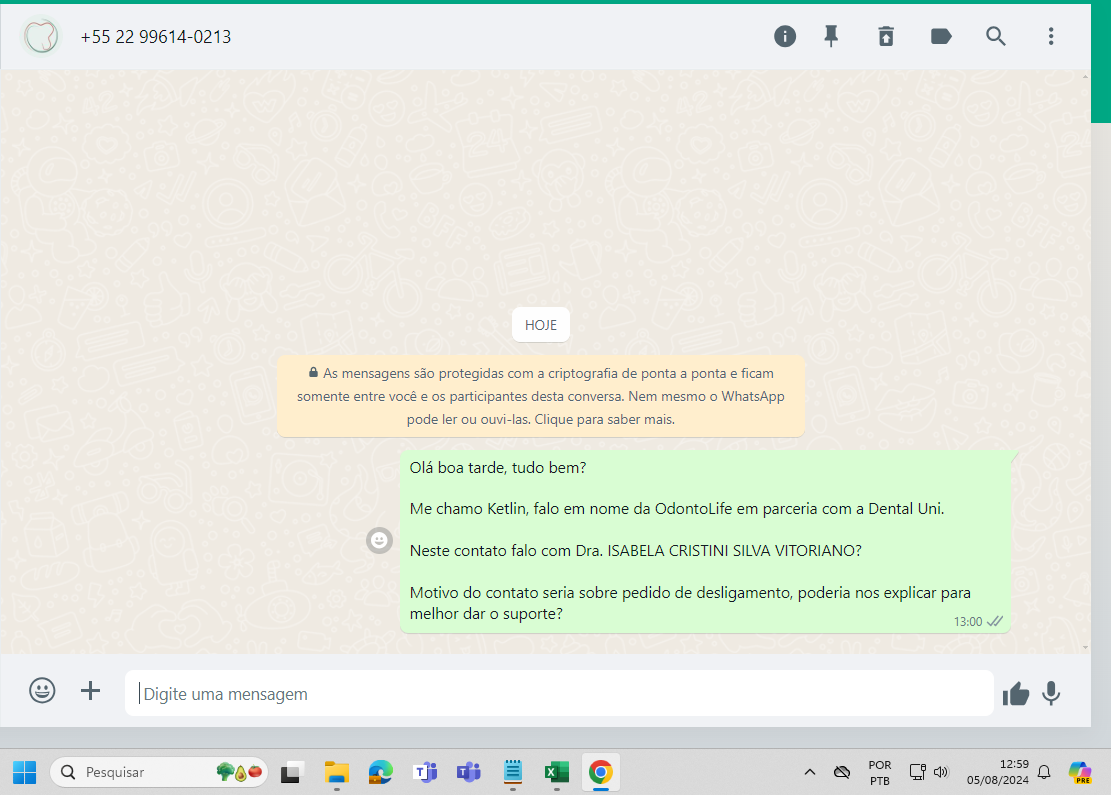React to the message with smiley icon
Viewport: 1111px width, 795px height.
pos(379,541)
